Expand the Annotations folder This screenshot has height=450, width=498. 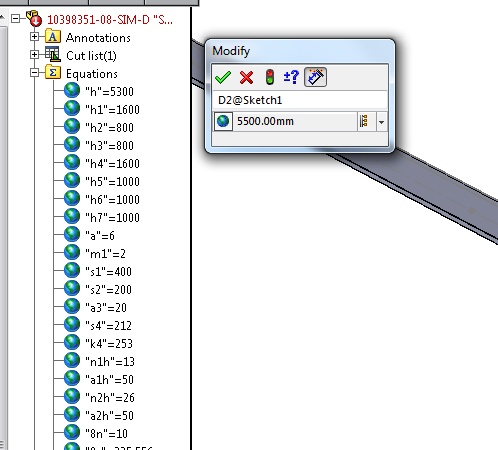[34, 37]
